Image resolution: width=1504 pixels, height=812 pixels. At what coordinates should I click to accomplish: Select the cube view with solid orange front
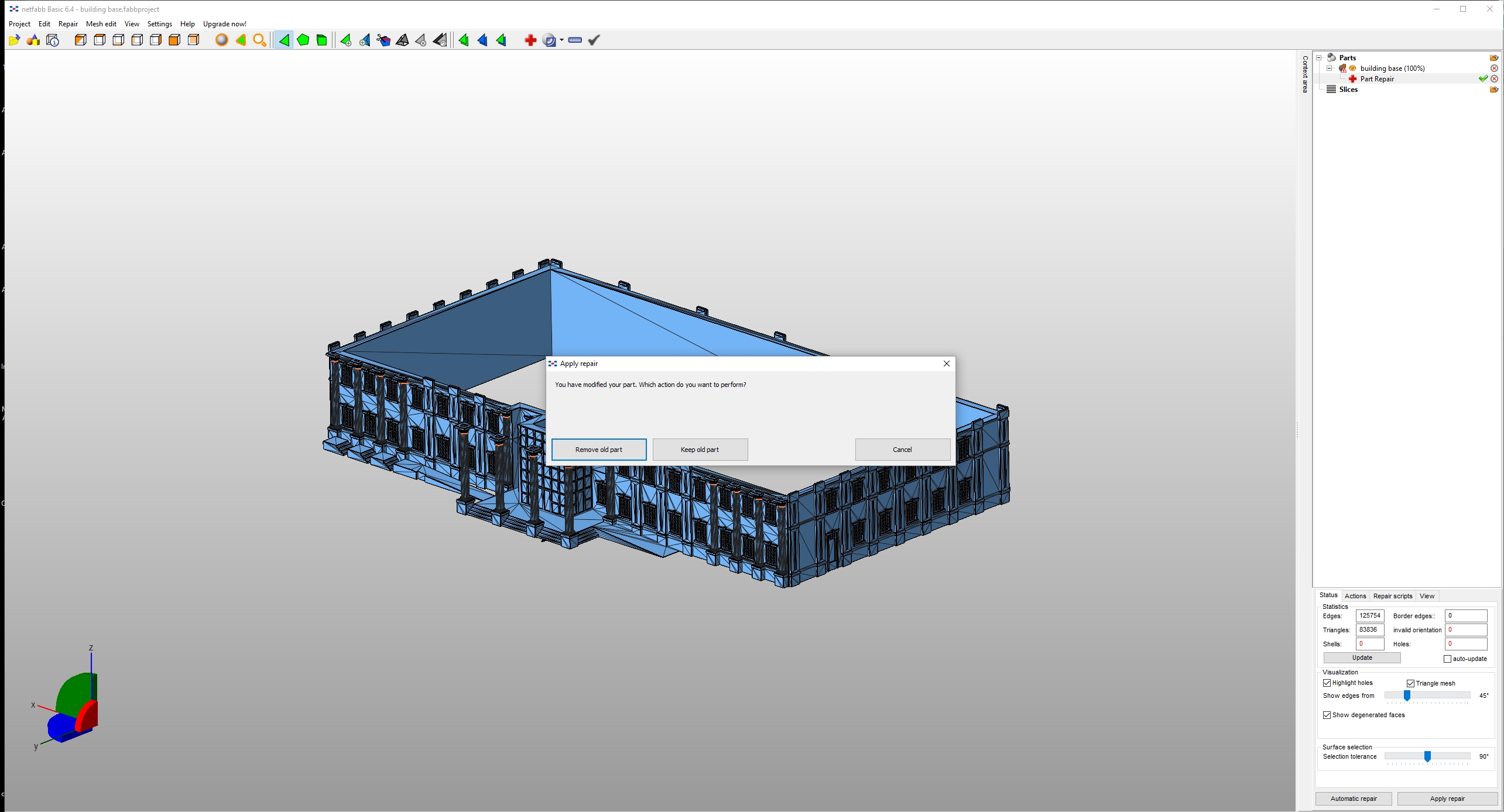tap(174, 40)
